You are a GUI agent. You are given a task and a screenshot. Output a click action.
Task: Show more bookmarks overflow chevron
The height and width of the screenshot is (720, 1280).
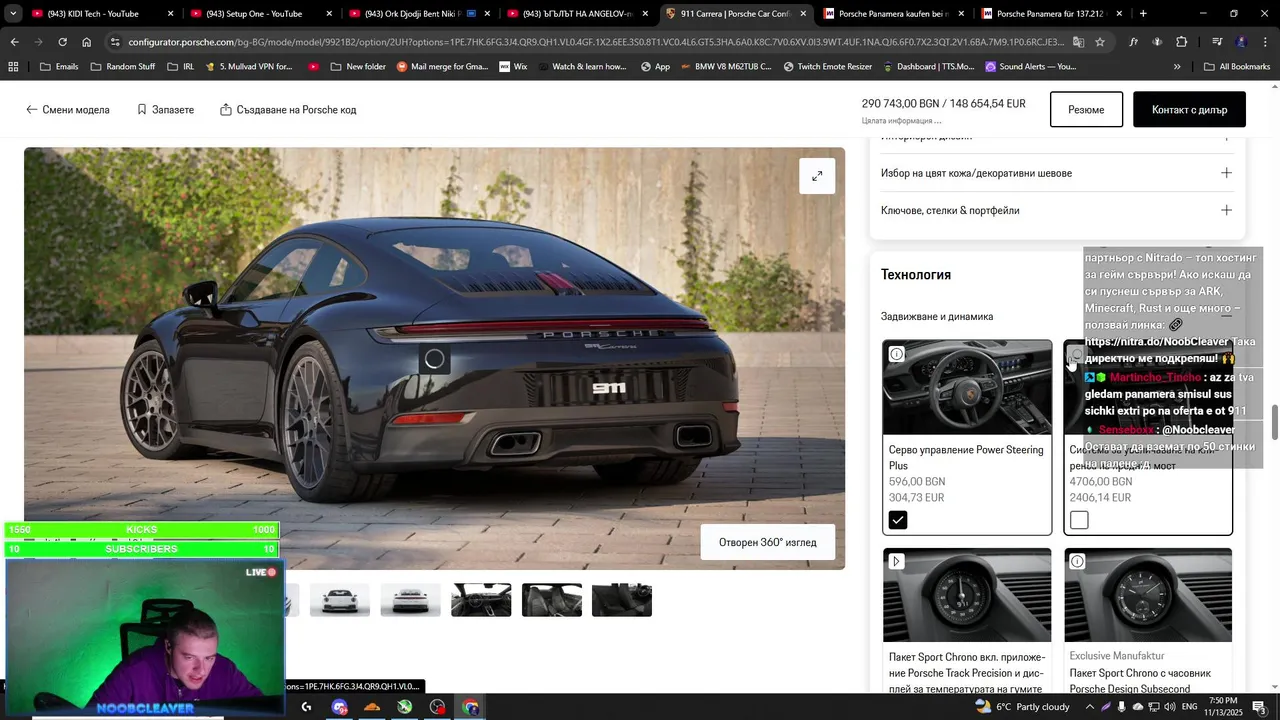tap(1177, 67)
